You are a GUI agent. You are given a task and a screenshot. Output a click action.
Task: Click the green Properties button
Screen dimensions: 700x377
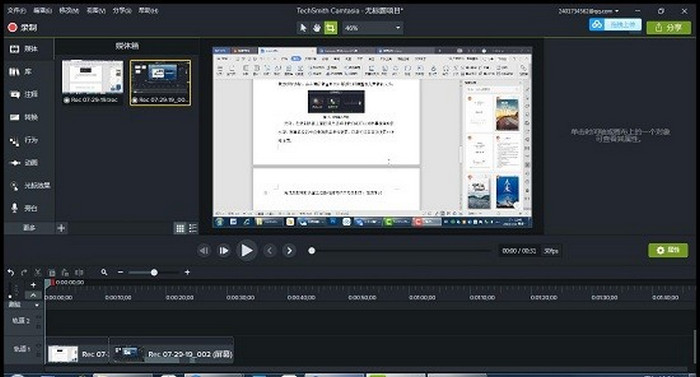[668, 250]
